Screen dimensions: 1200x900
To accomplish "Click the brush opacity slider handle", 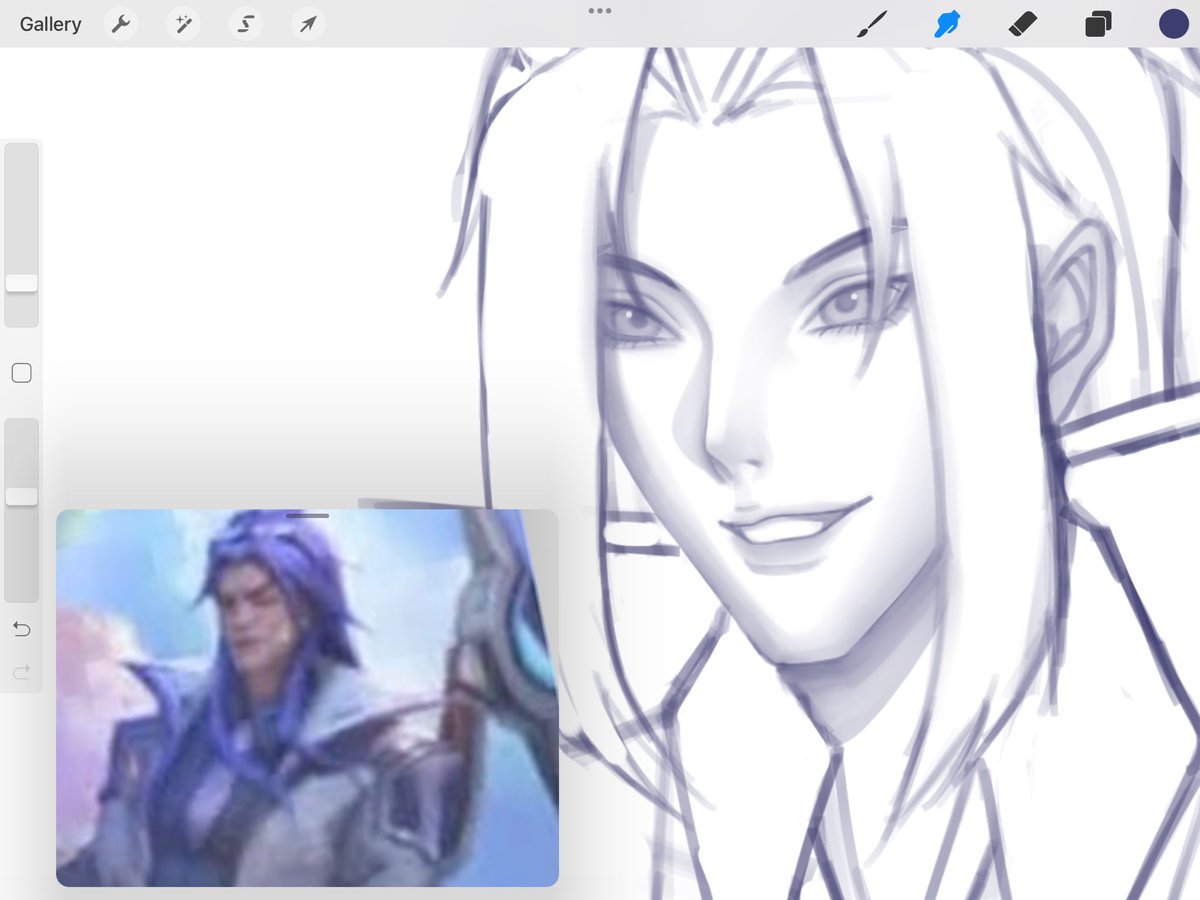I will [x=21, y=496].
